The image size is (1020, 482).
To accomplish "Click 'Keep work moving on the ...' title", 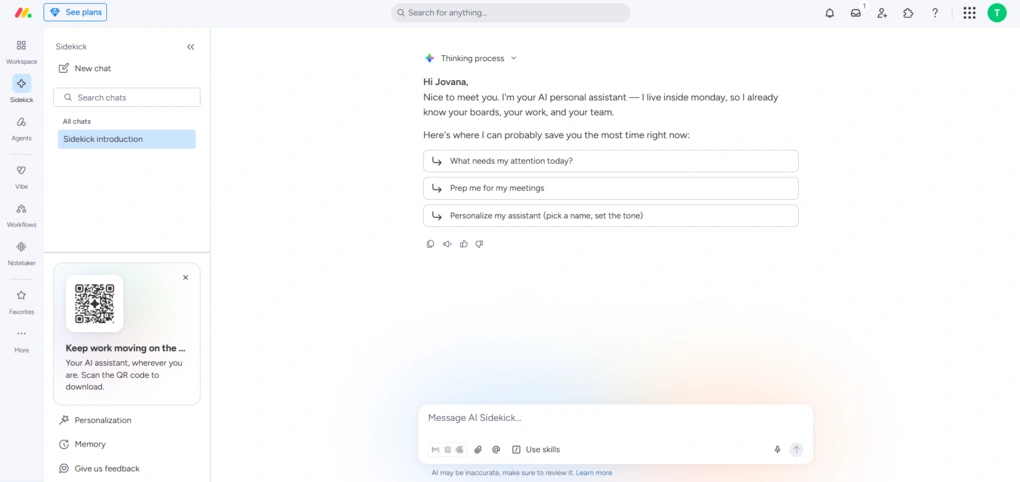I will [x=126, y=348].
